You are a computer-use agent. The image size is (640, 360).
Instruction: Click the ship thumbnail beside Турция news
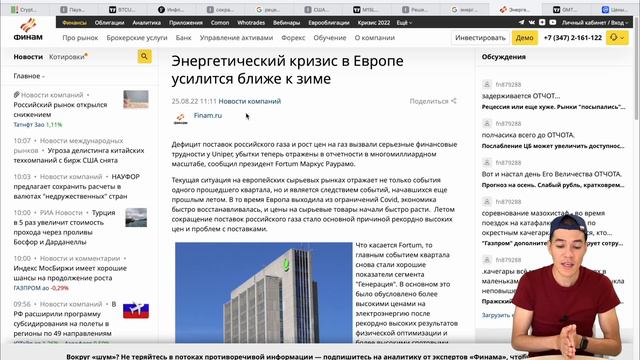click(x=136, y=218)
